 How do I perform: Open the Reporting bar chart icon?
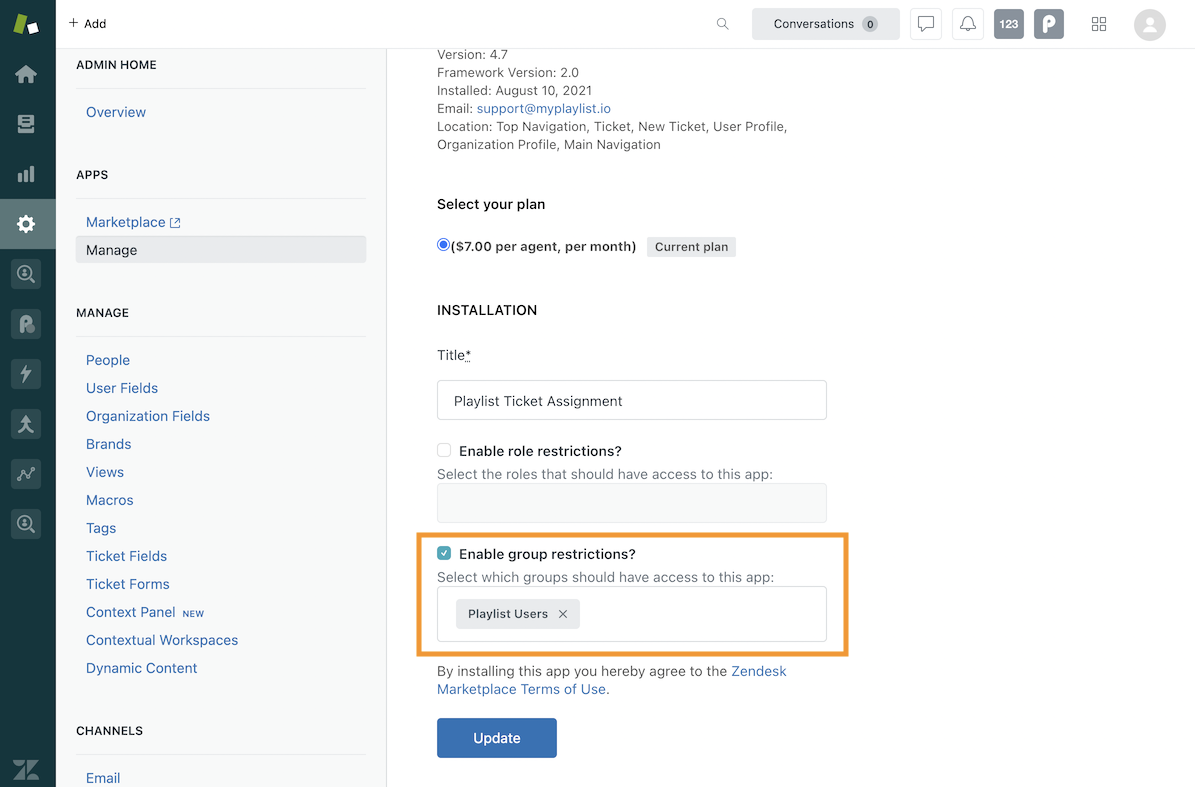26,174
